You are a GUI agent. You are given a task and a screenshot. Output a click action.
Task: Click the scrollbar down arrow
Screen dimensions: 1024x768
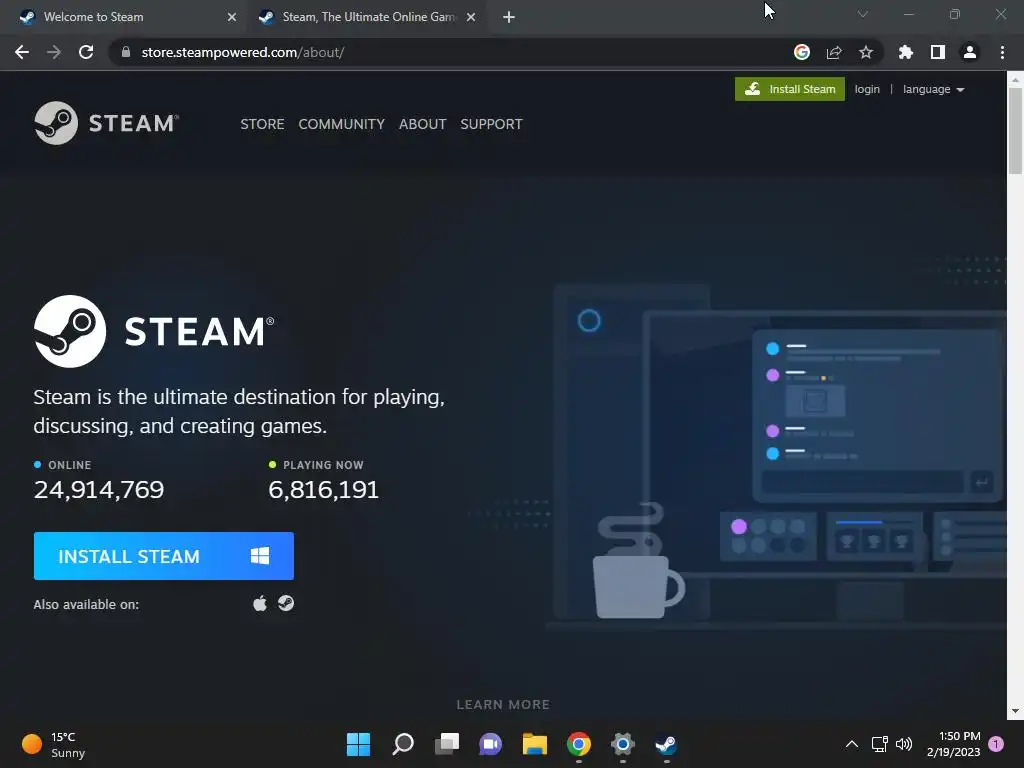(x=1015, y=711)
